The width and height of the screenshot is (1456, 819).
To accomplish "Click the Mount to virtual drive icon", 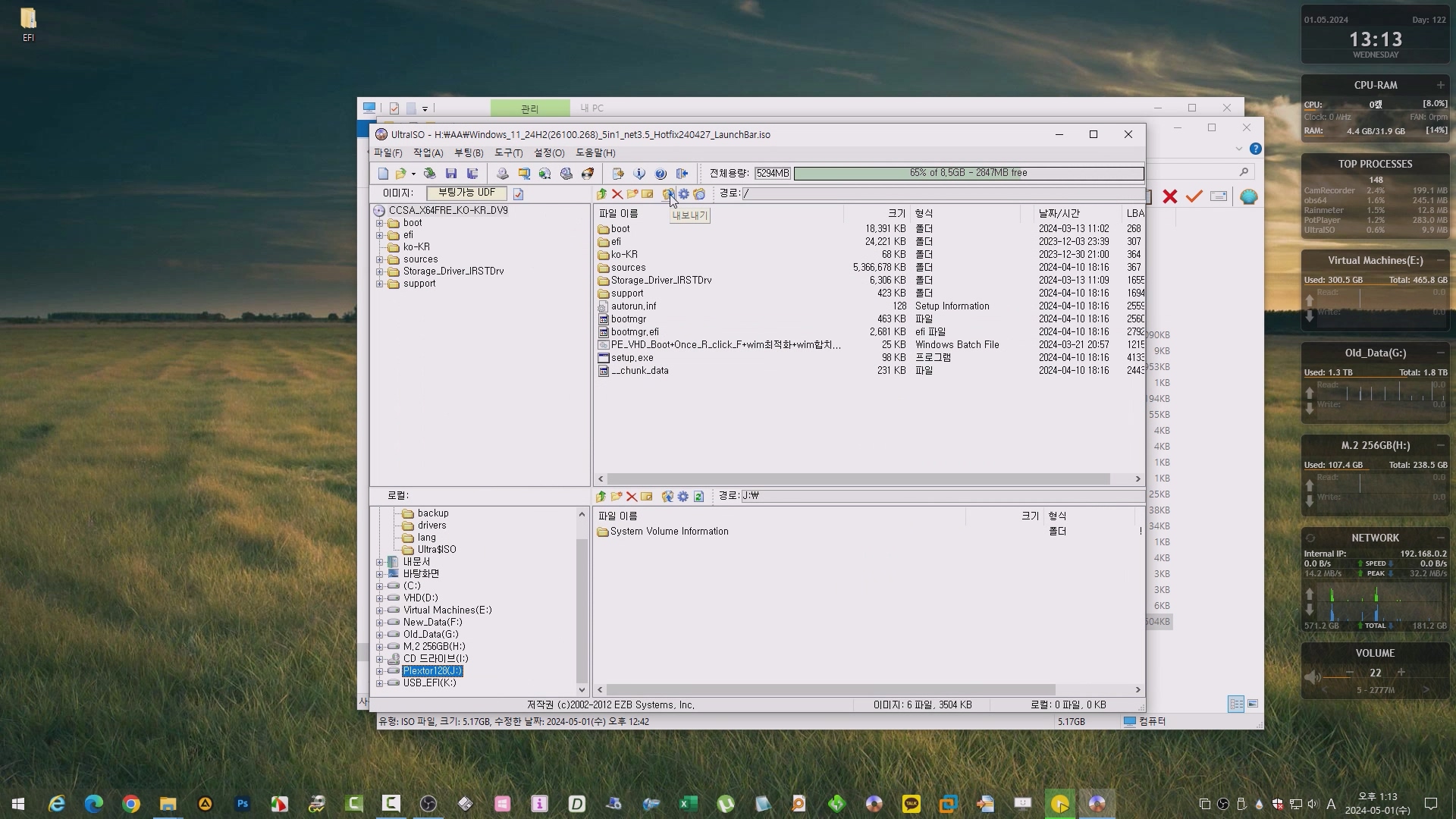I will [x=566, y=174].
